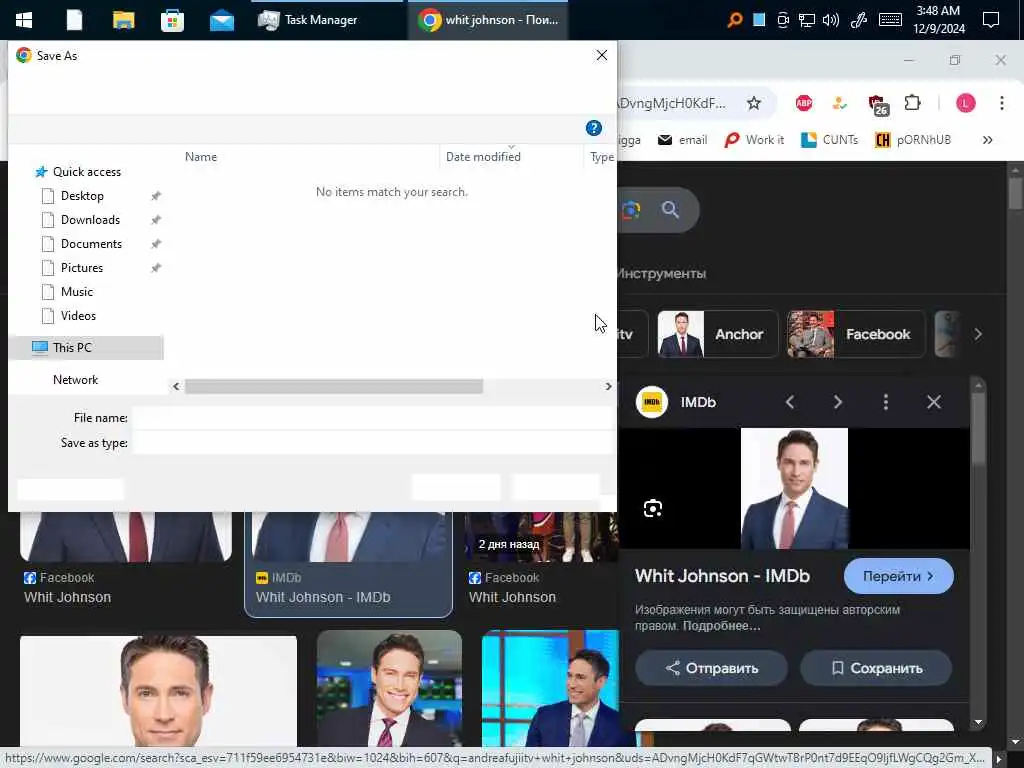1024x768 pixels.
Task: Bookmark this page with the star icon
Action: click(754, 103)
